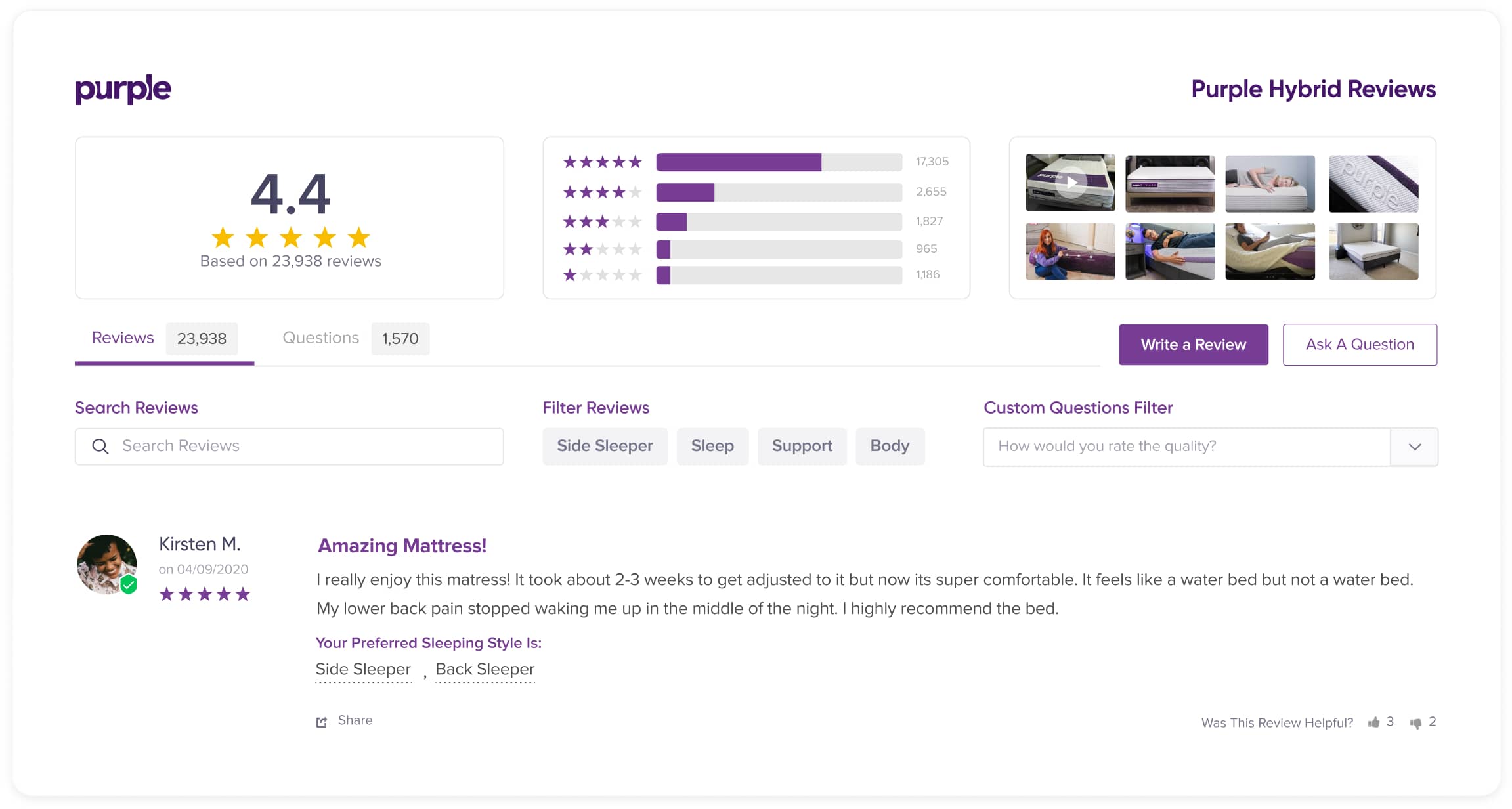The image size is (1512, 809).
Task: Click 'Was This Review Helpful?' text
Action: [x=1277, y=723]
